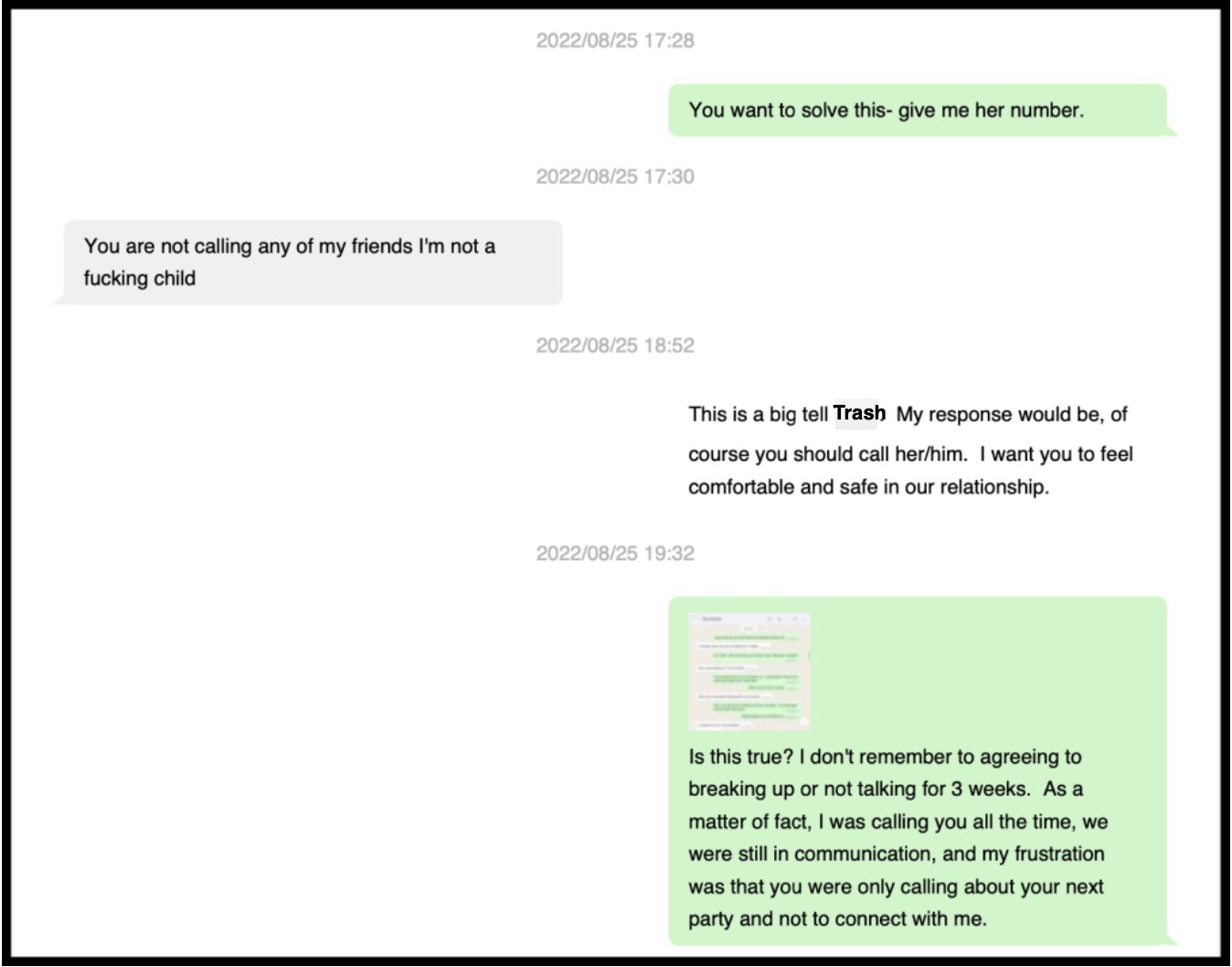Click the 18:52 timestamp
Viewport: 1232px width, 967px height.
pos(614,345)
